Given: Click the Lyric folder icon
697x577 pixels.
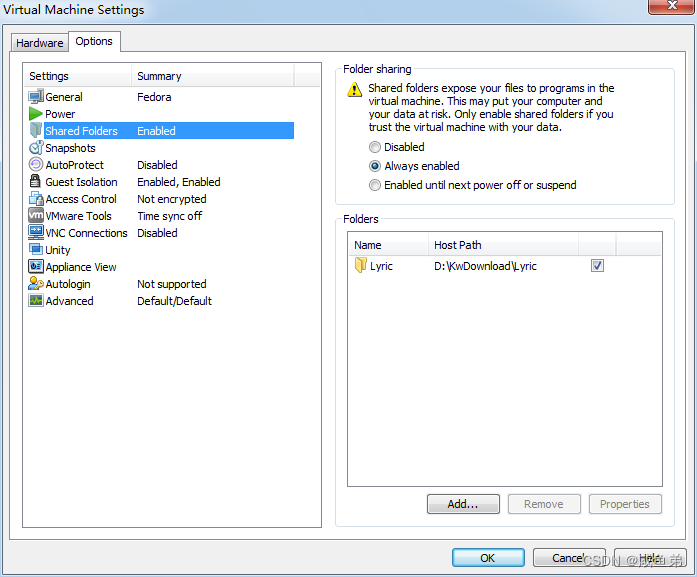Looking at the screenshot, I should pyautogui.click(x=361, y=265).
